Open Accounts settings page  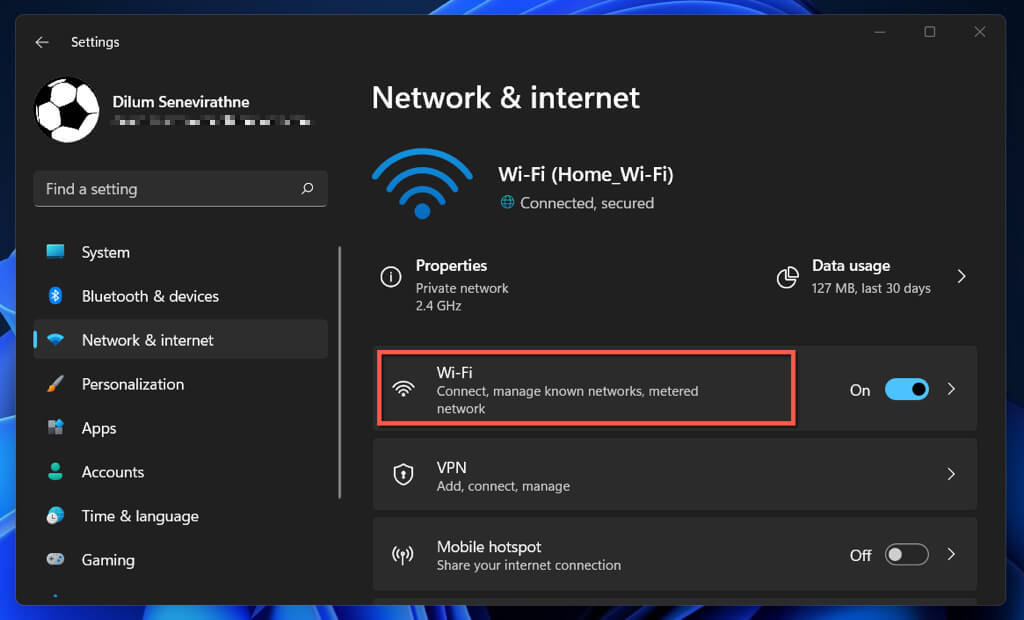point(180,472)
